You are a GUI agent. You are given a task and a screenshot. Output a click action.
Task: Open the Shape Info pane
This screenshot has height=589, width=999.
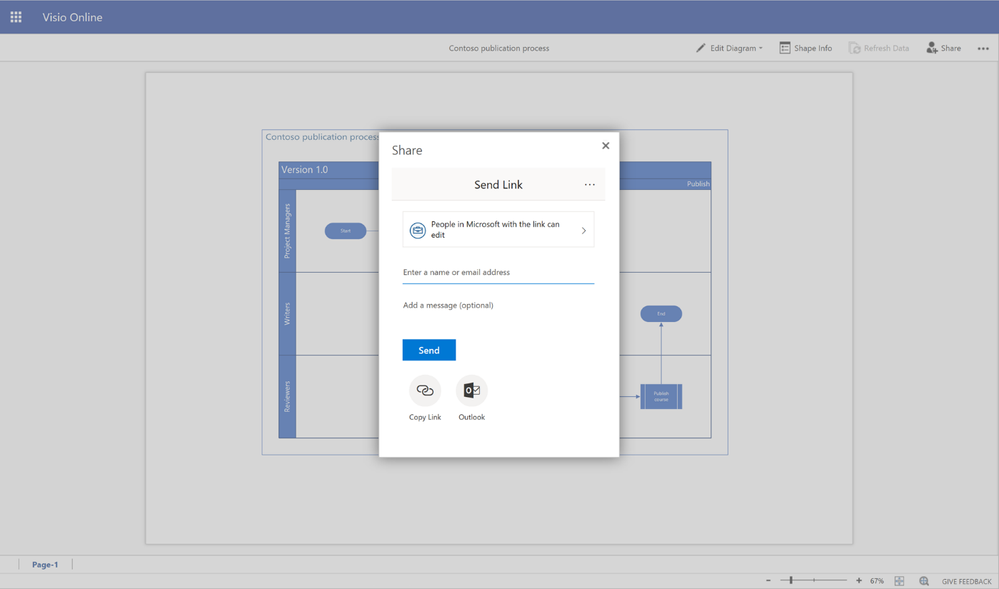pos(805,48)
